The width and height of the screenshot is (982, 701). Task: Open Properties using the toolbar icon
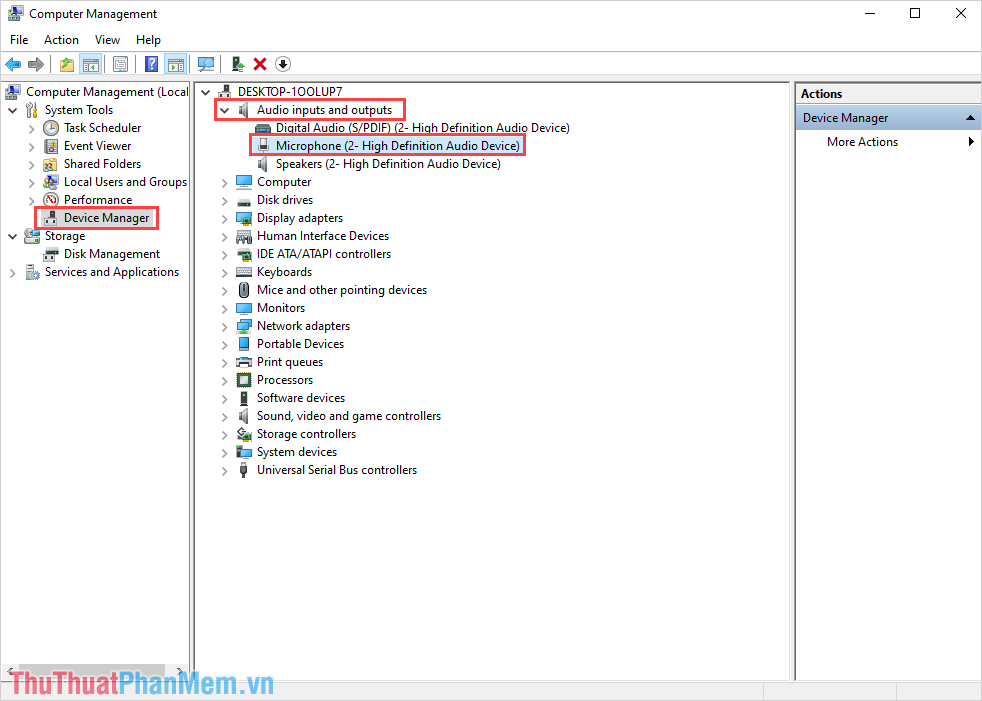point(120,63)
